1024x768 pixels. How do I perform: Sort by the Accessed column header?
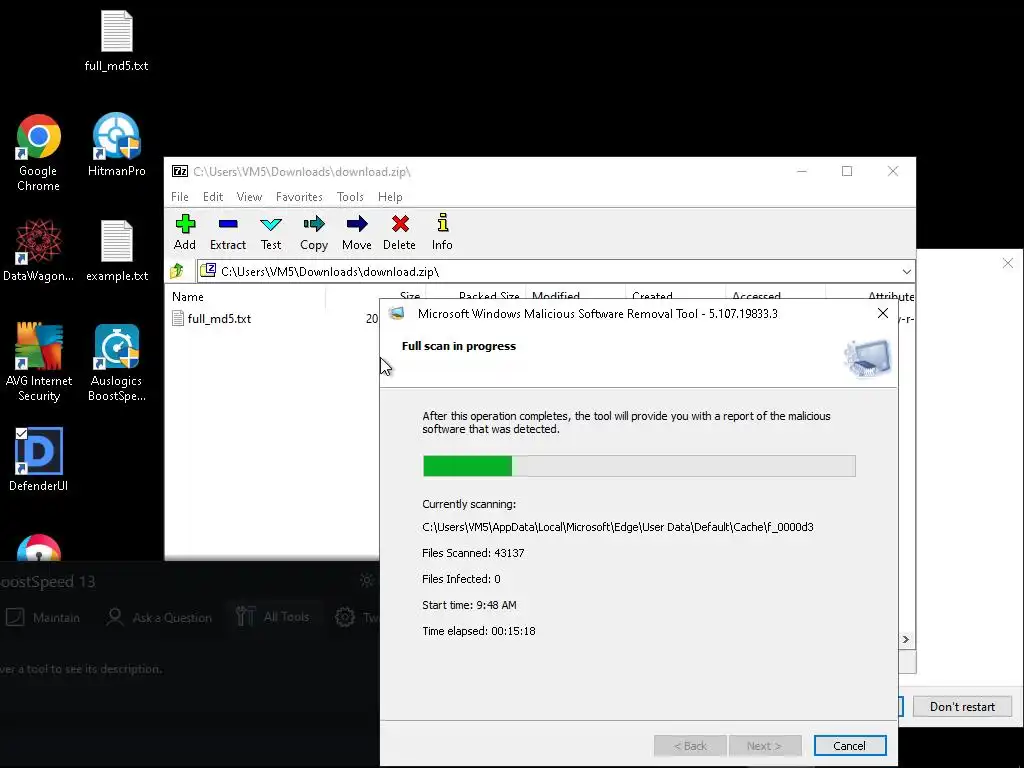tap(756, 295)
